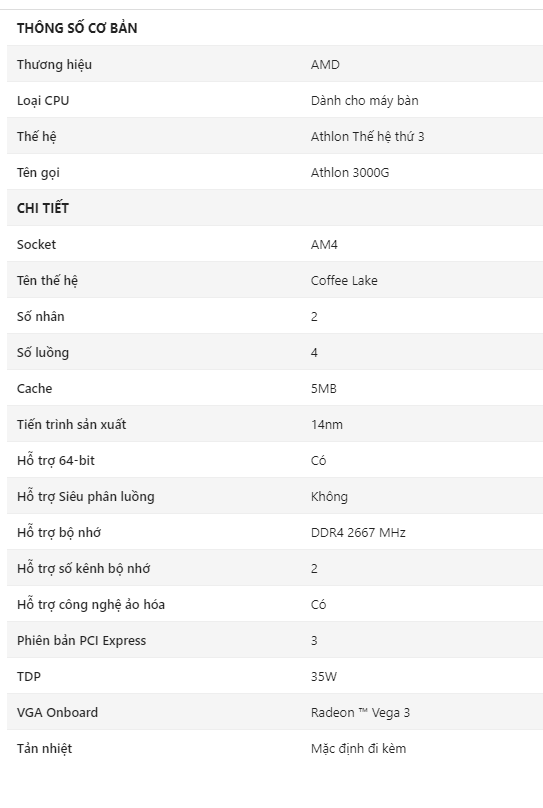Select the Hỗ trợ Siêu phân luồng label
543x808 pixels.
pos(86,497)
